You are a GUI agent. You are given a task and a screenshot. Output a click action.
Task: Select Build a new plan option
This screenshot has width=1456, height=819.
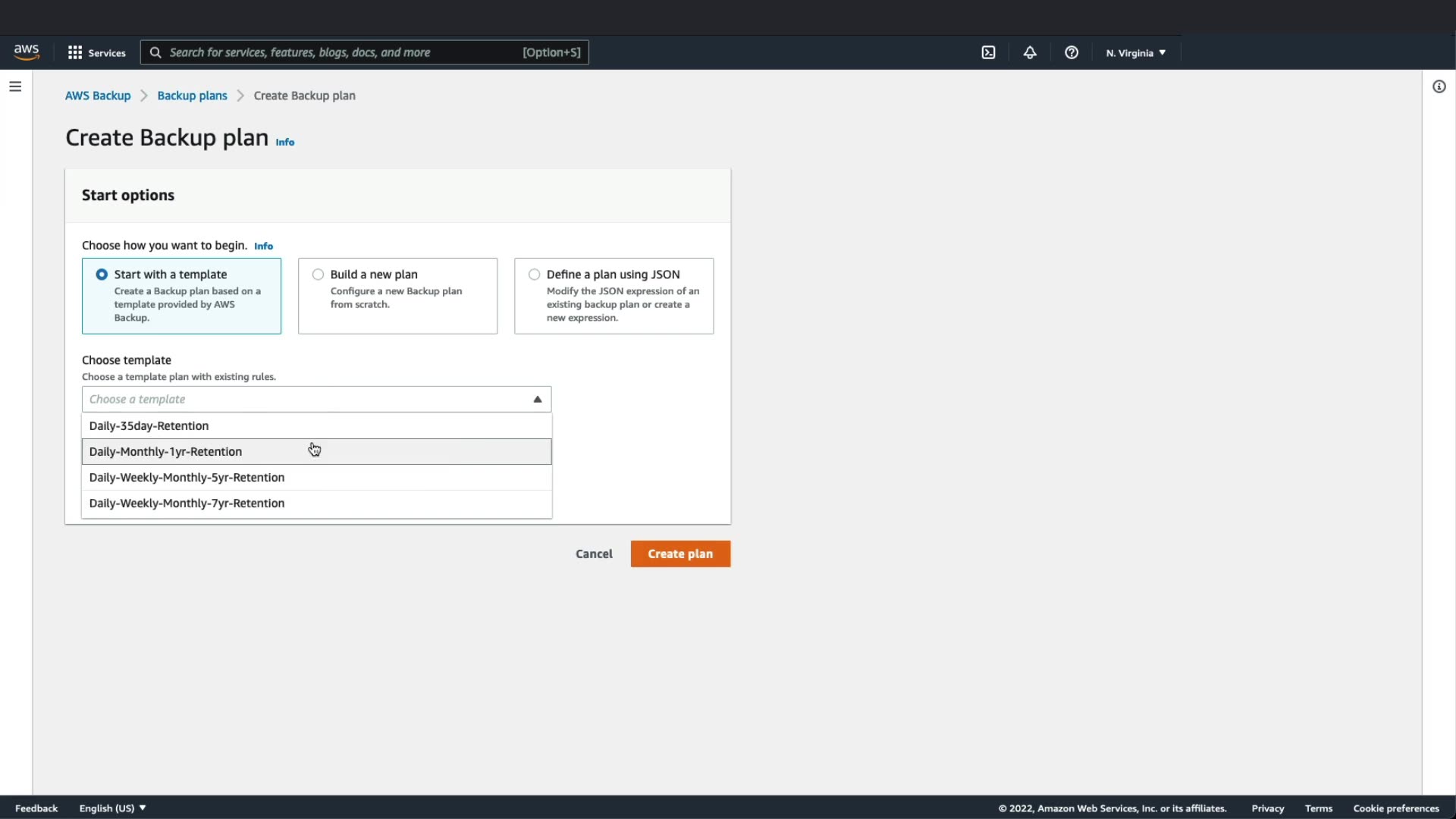pyautogui.click(x=318, y=275)
